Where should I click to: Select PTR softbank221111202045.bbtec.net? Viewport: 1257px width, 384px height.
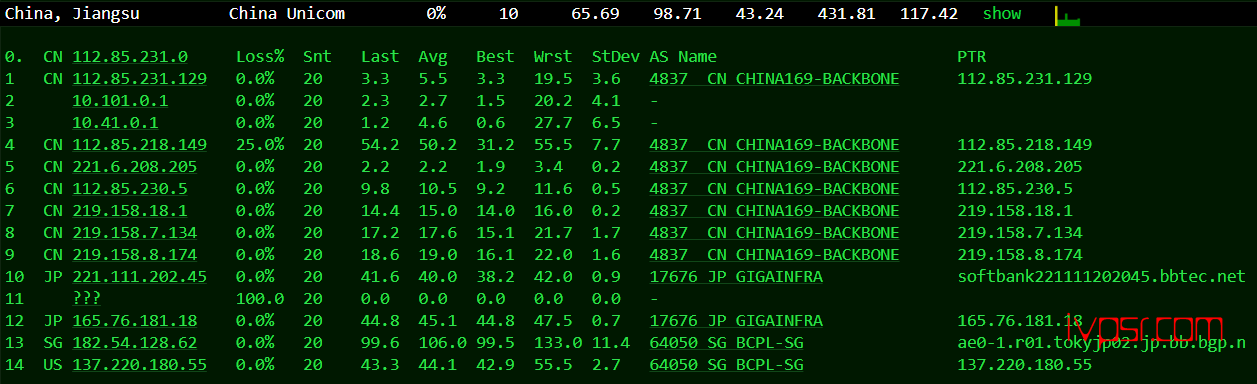click(1102, 277)
